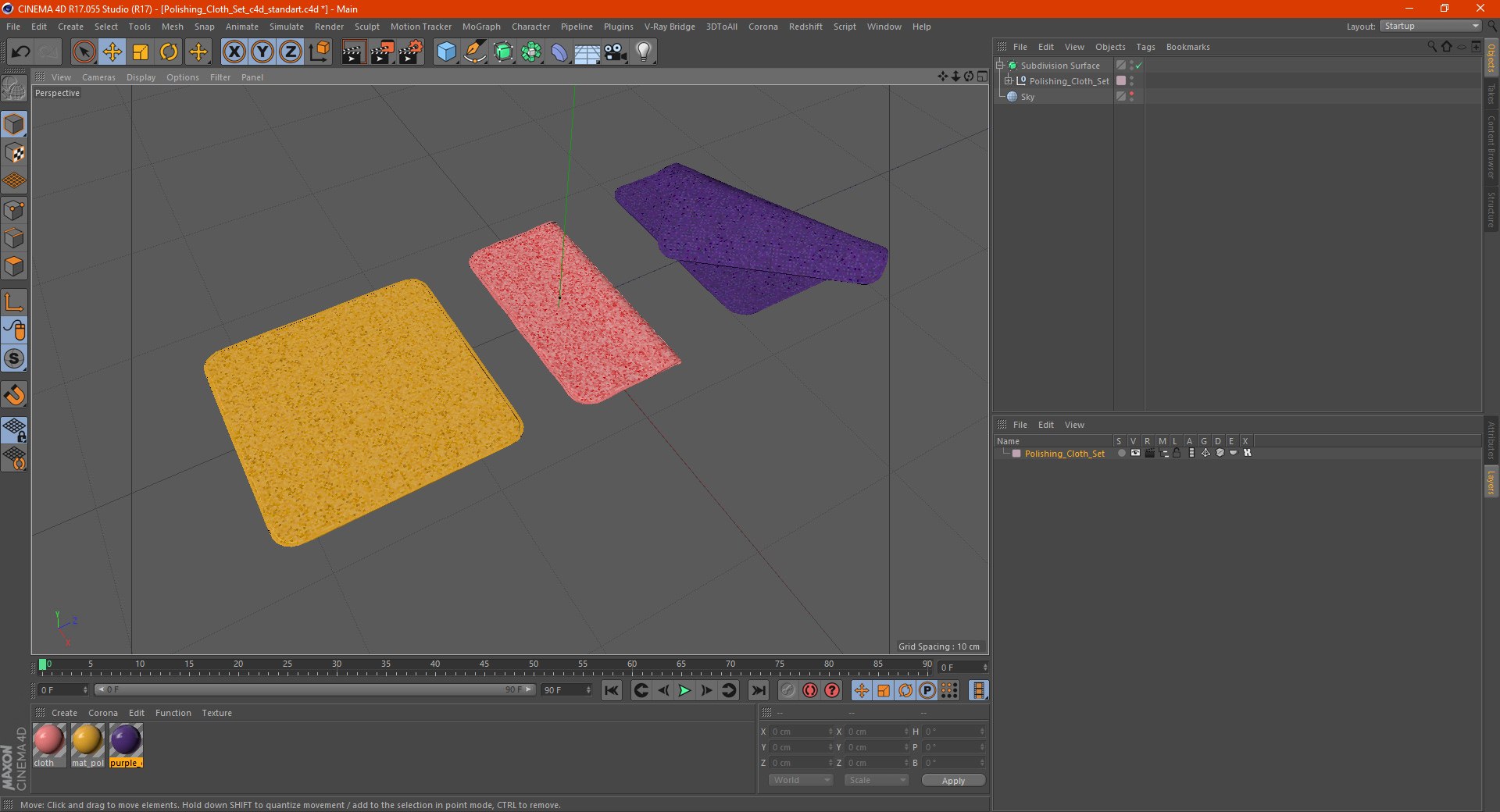The width and height of the screenshot is (1500, 812).
Task: Open the Layout Startup dropdown
Action: pos(1430,27)
